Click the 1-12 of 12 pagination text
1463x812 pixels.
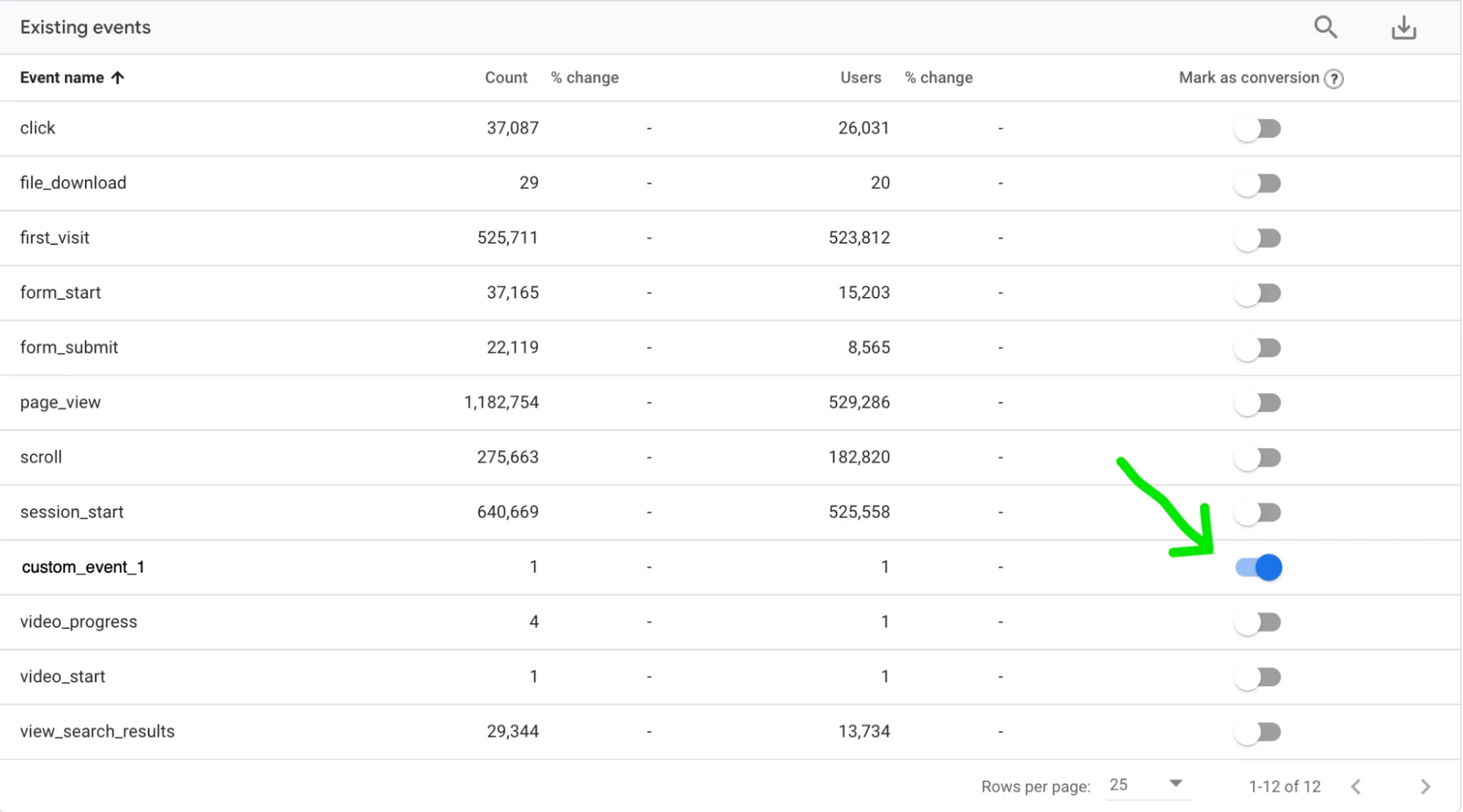(x=1284, y=786)
